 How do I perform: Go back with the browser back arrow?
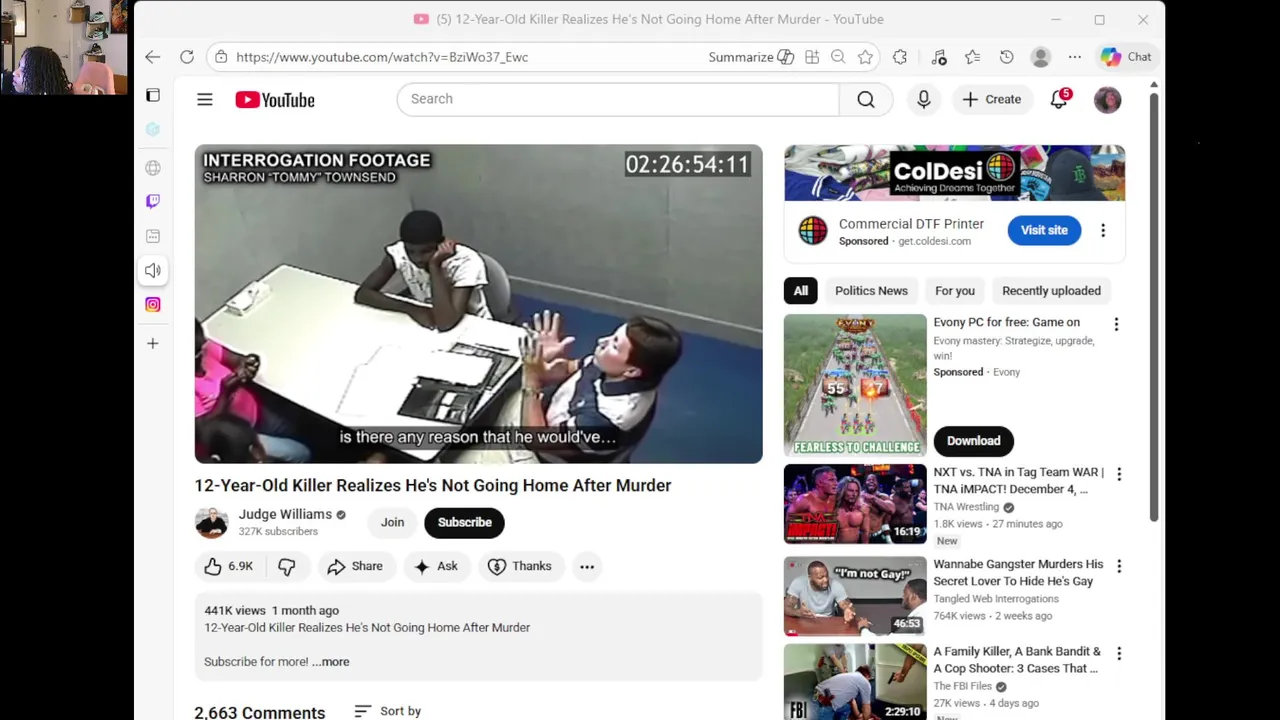pyautogui.click(x=152, y=57)
